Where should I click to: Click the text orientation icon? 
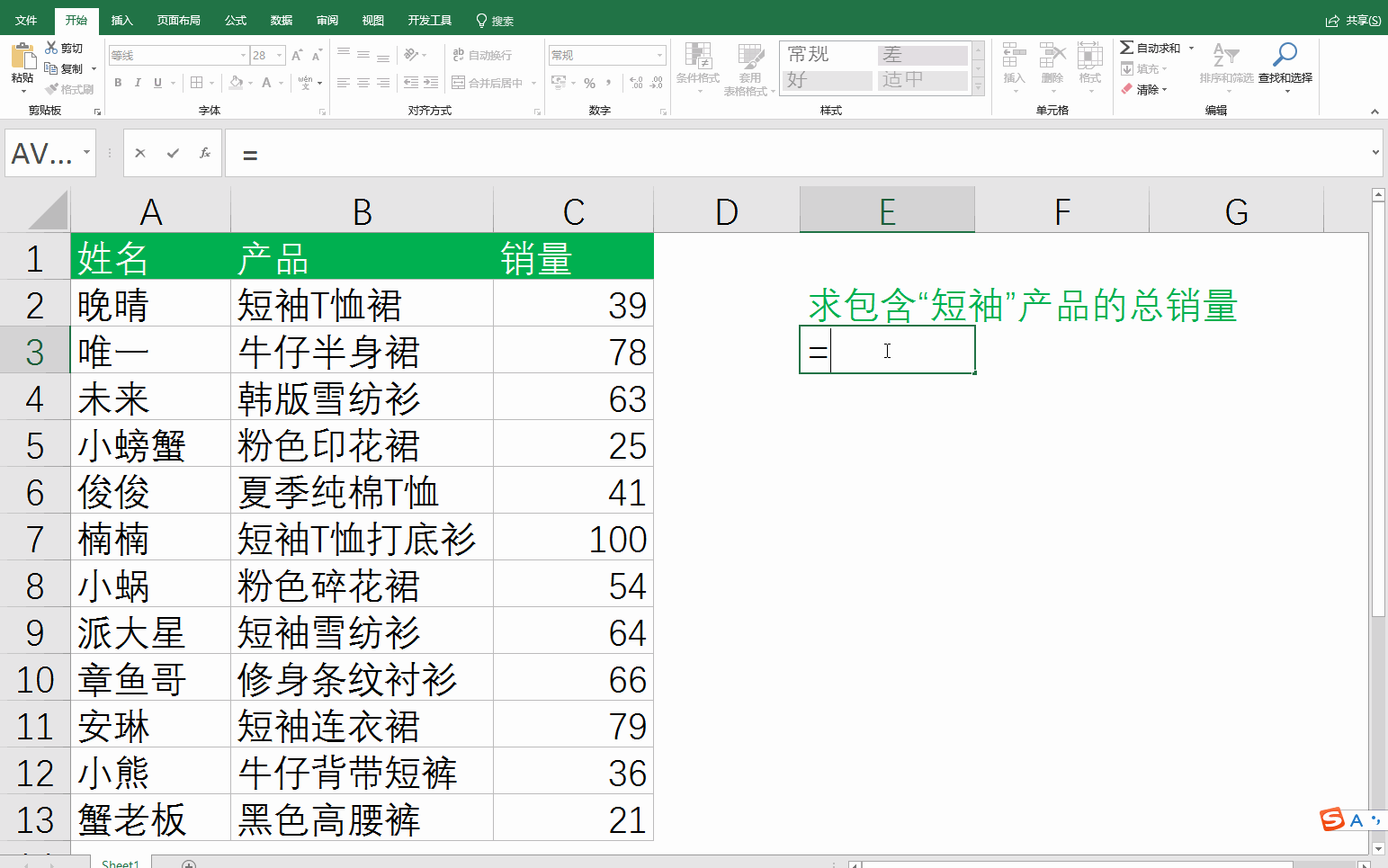(410, 55)
